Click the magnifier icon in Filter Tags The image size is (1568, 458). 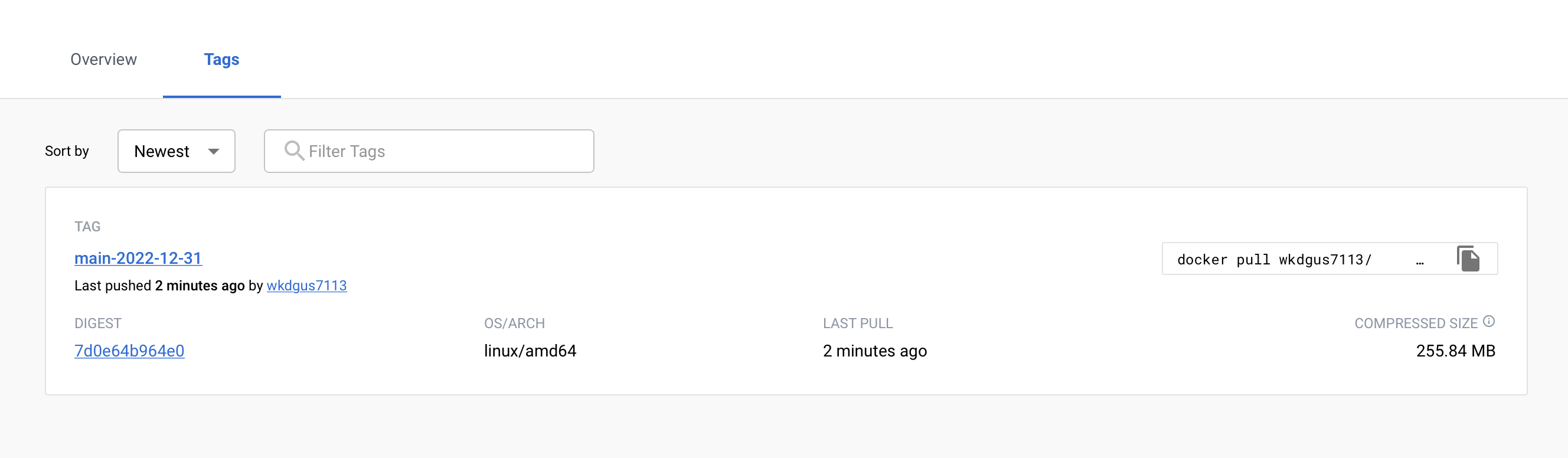click(294, 151)
